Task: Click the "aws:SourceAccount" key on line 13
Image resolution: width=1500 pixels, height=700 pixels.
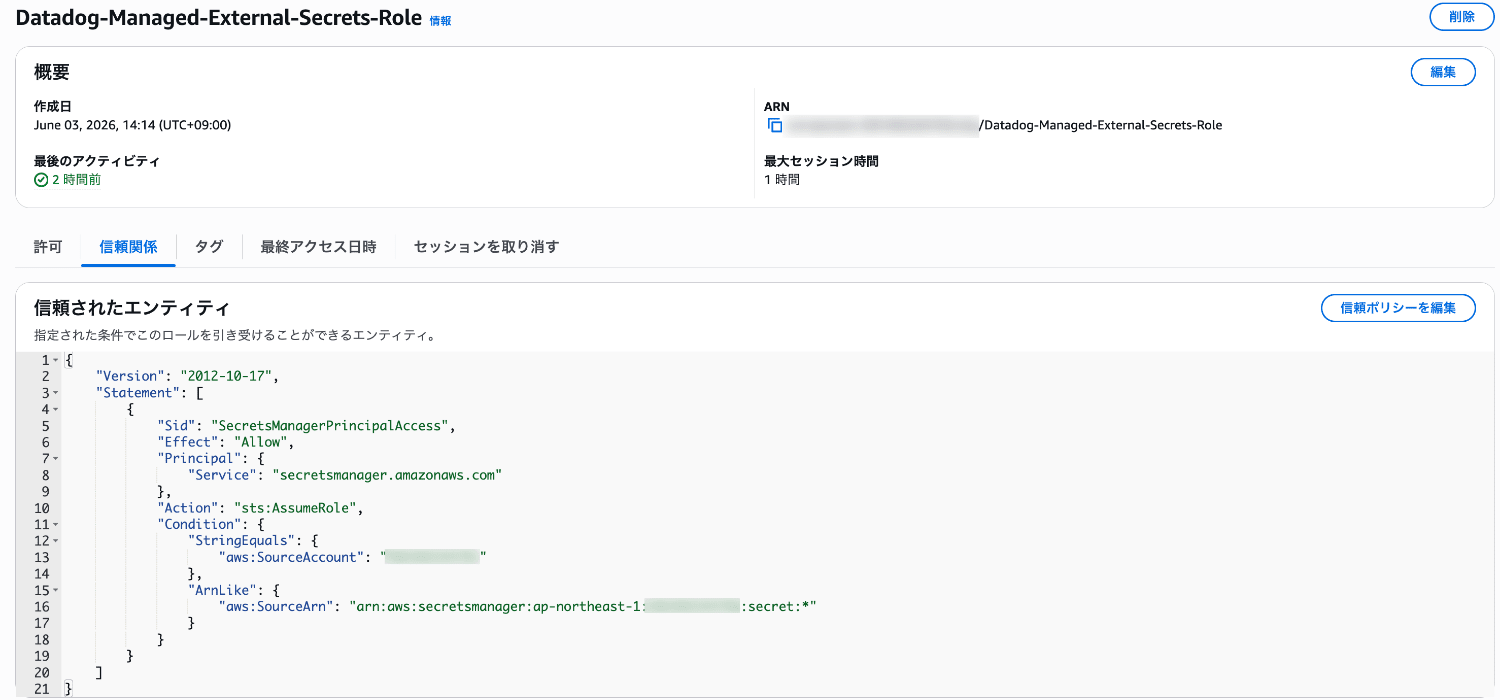Action: pyautogui.click(x=291, y=558)
